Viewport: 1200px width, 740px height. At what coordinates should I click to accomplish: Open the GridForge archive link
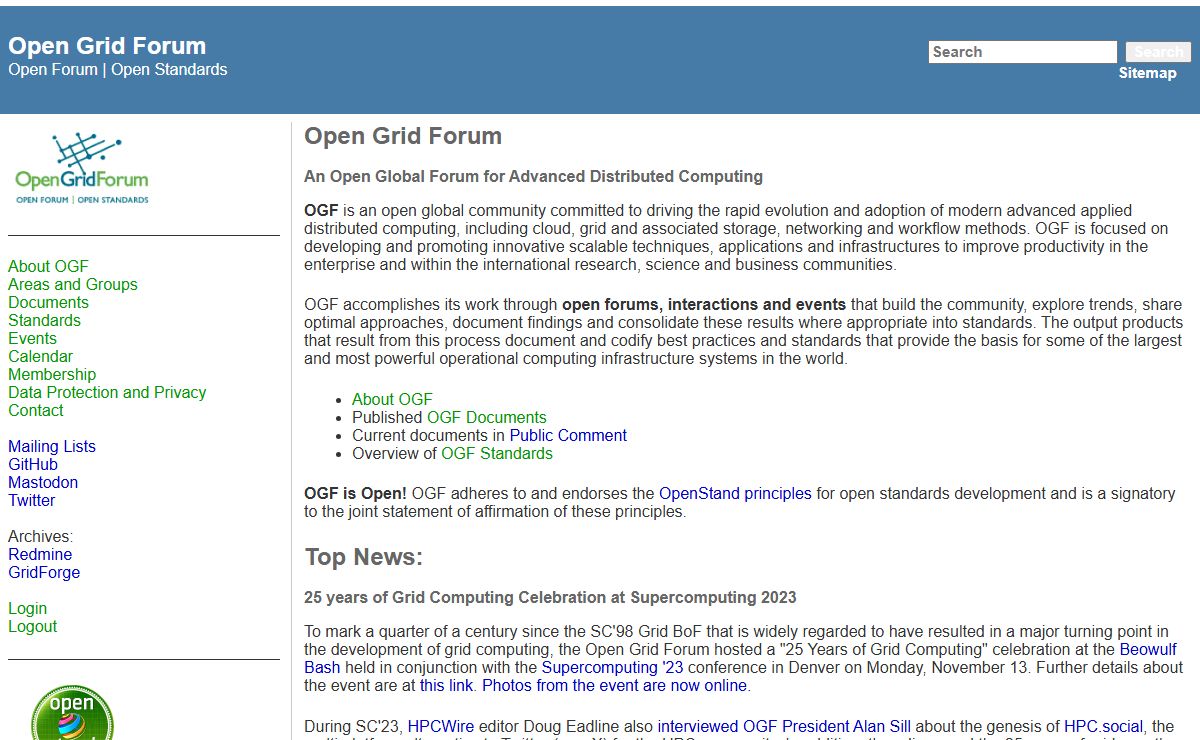pos(44,572)
